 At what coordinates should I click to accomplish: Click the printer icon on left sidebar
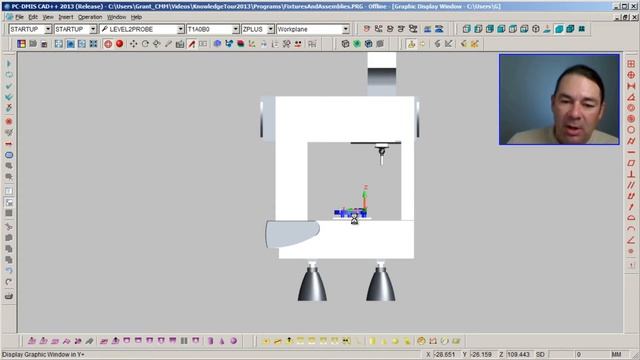pos(9,296)
